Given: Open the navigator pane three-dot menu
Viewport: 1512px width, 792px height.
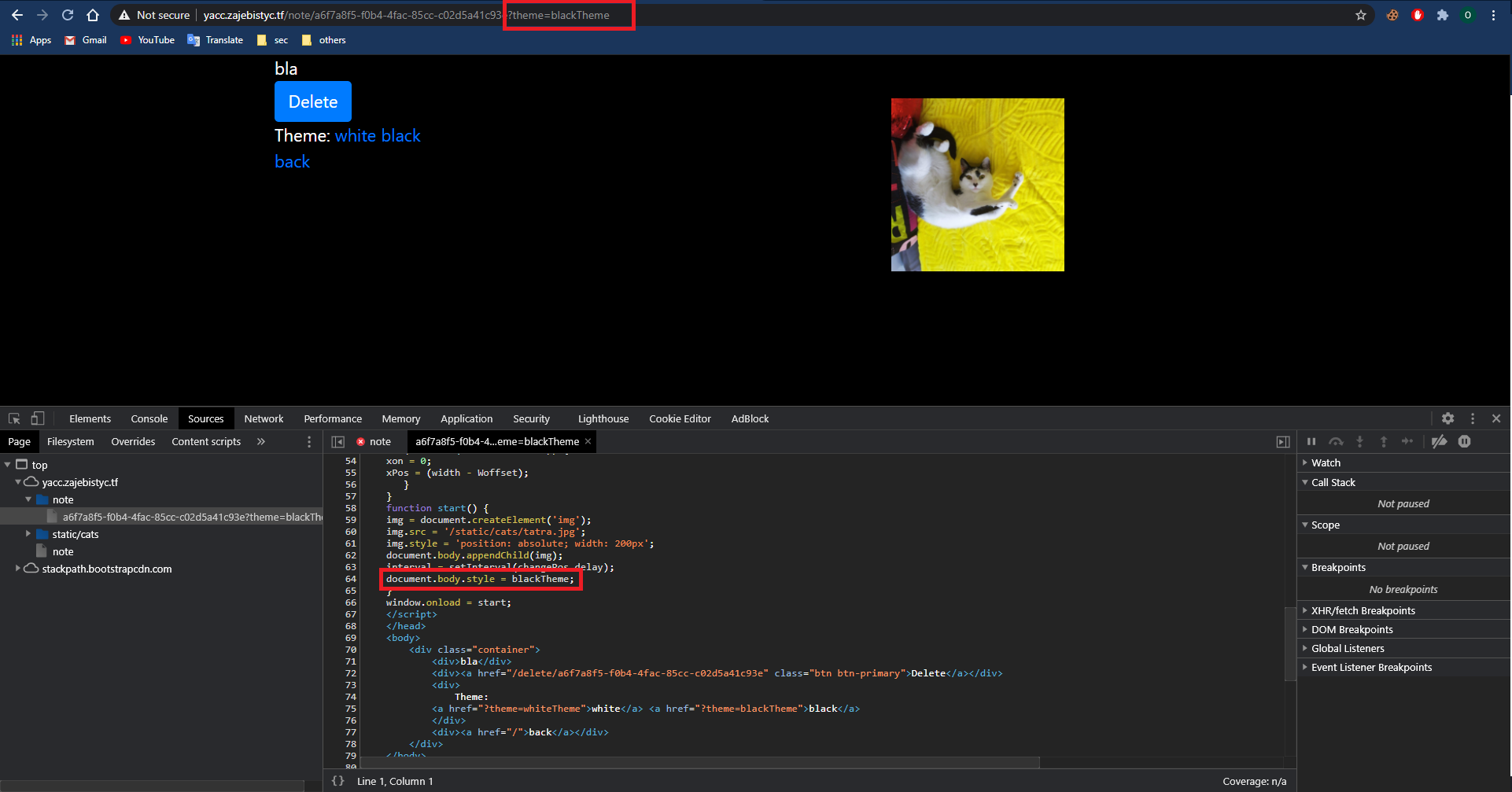Looking at the screenshot, I should (x=309, y=441).
